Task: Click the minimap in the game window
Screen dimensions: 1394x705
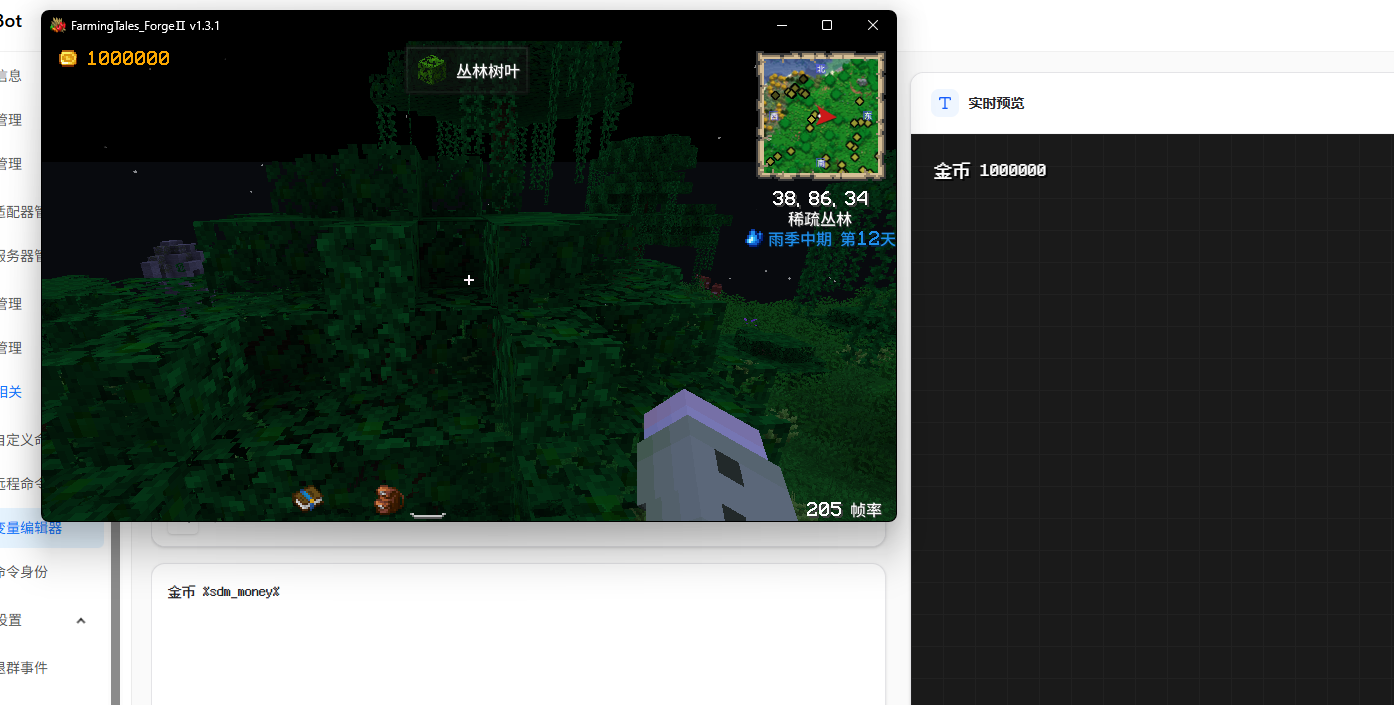Action: 820,114
